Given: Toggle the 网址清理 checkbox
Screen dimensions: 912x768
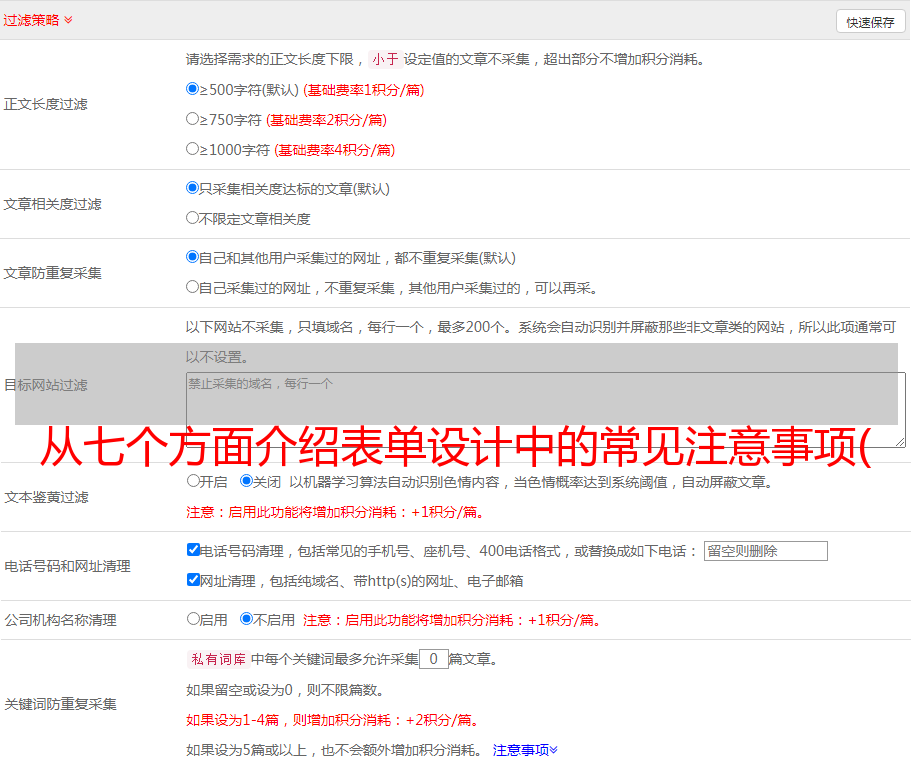Looking at the screenshot, I should point(194,580).
